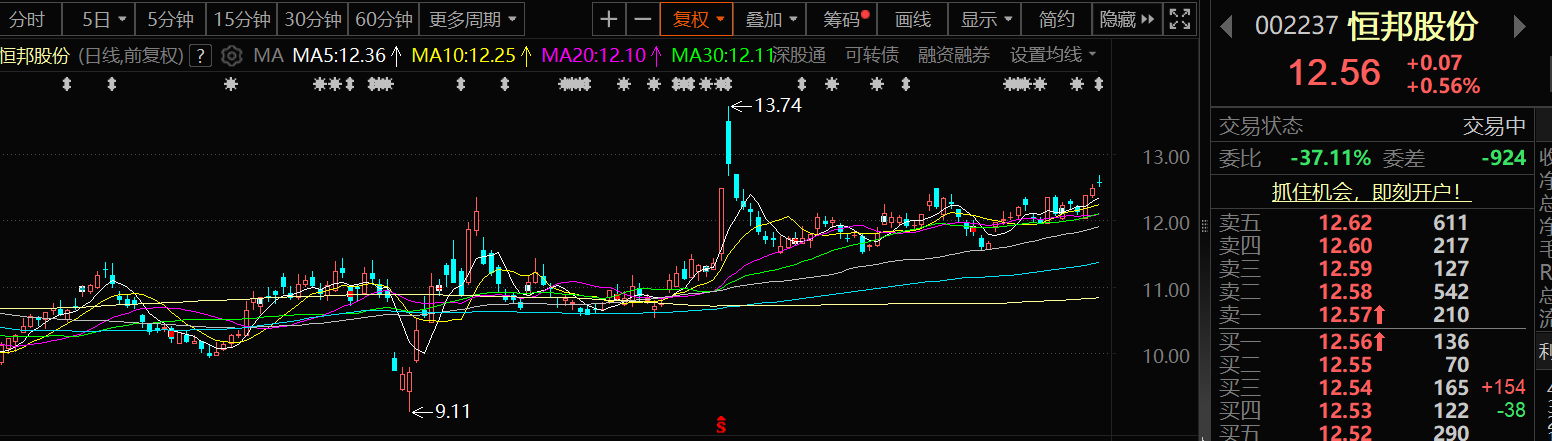The height and width of the screenshot is (441, 1552).
Task: Go to previous stock with left arrow
Action: pyautogui.click(x=1225, y=26)
